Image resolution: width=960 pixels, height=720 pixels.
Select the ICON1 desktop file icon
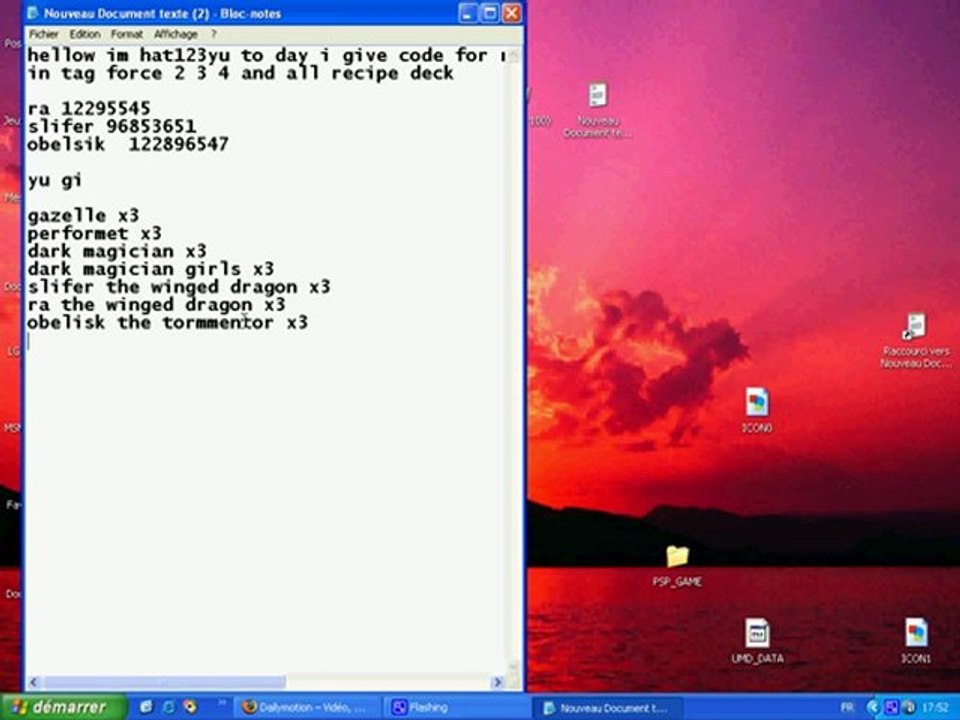click(916, 641)
